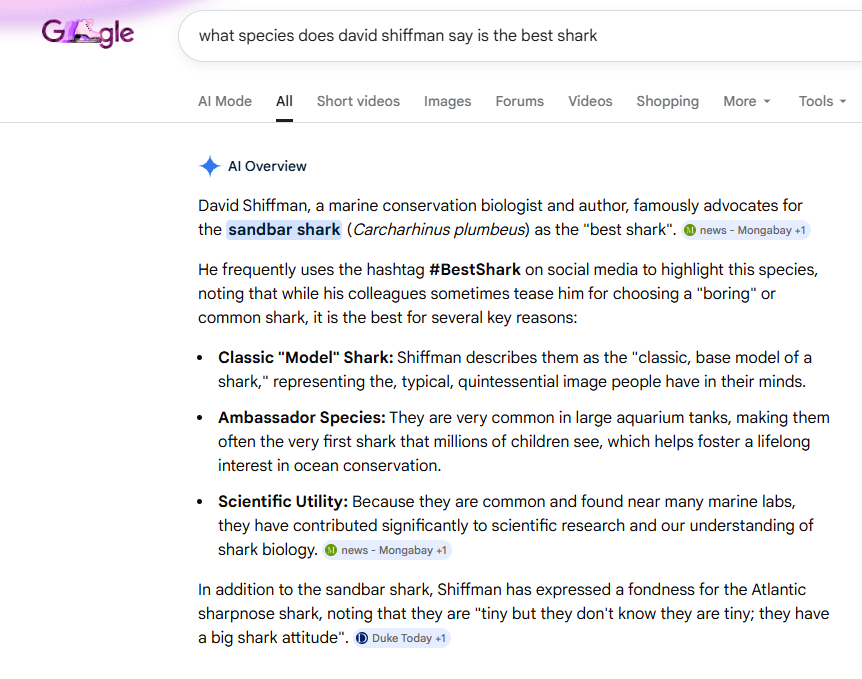The width and height of the screenshot is (862, 679).
Task: Click the Mongabay favicon after shark biology
Action: (331, 551)
